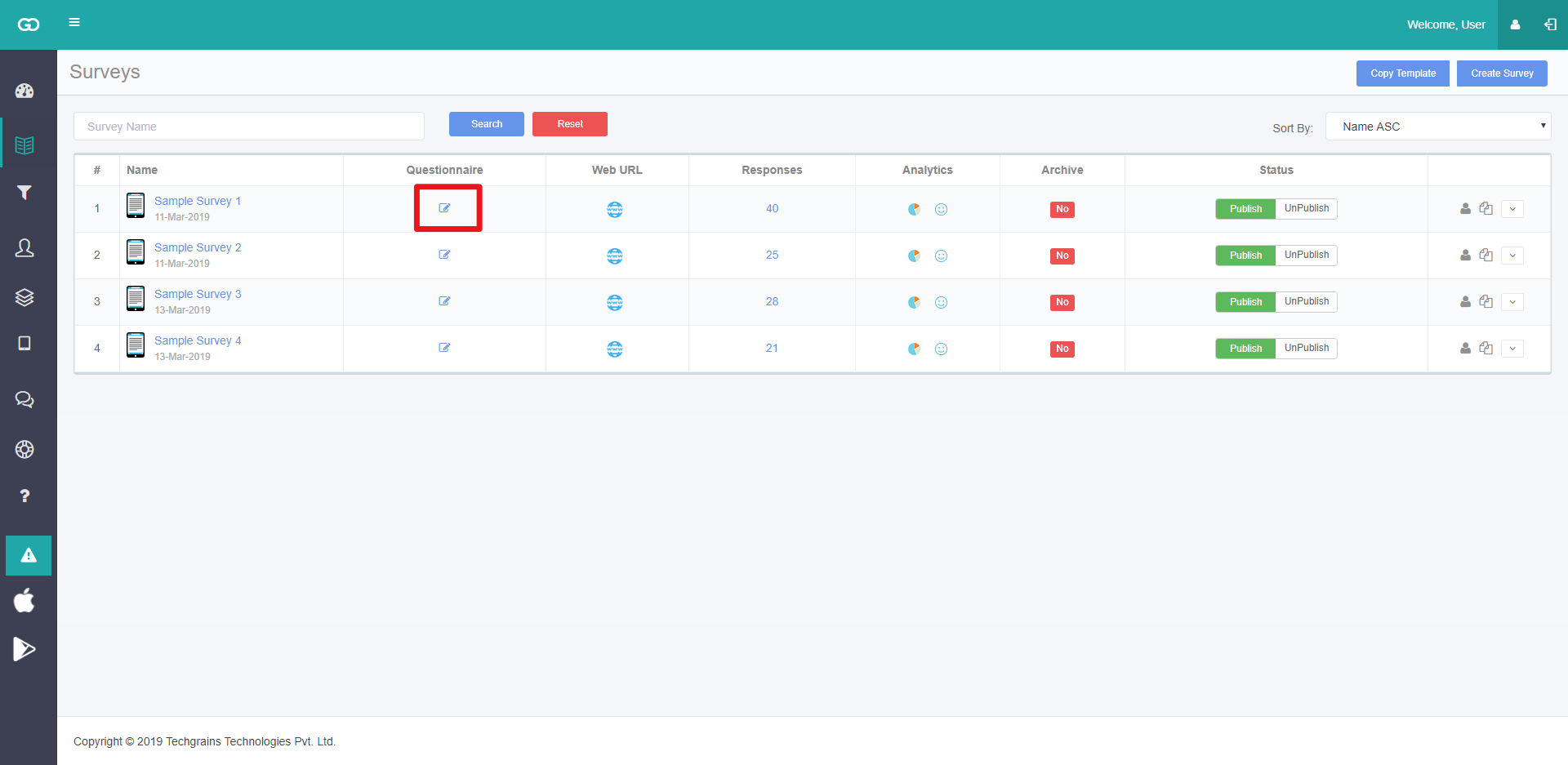The image size is (1568, 765).
Task: Edit questionnaire for Sample Survey 2
Action: (x=444, y=255)
